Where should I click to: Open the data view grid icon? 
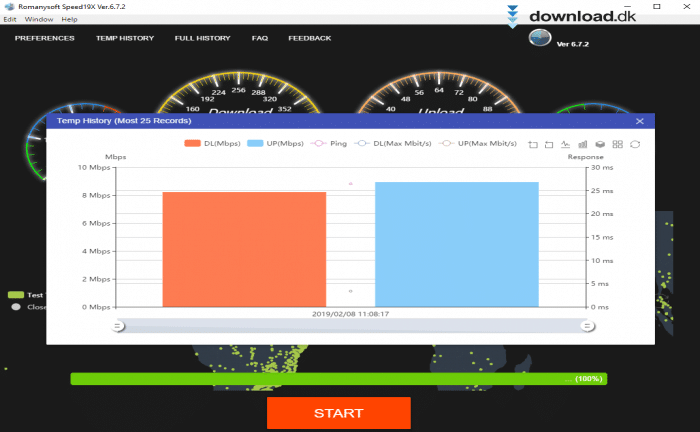(617, 144)
